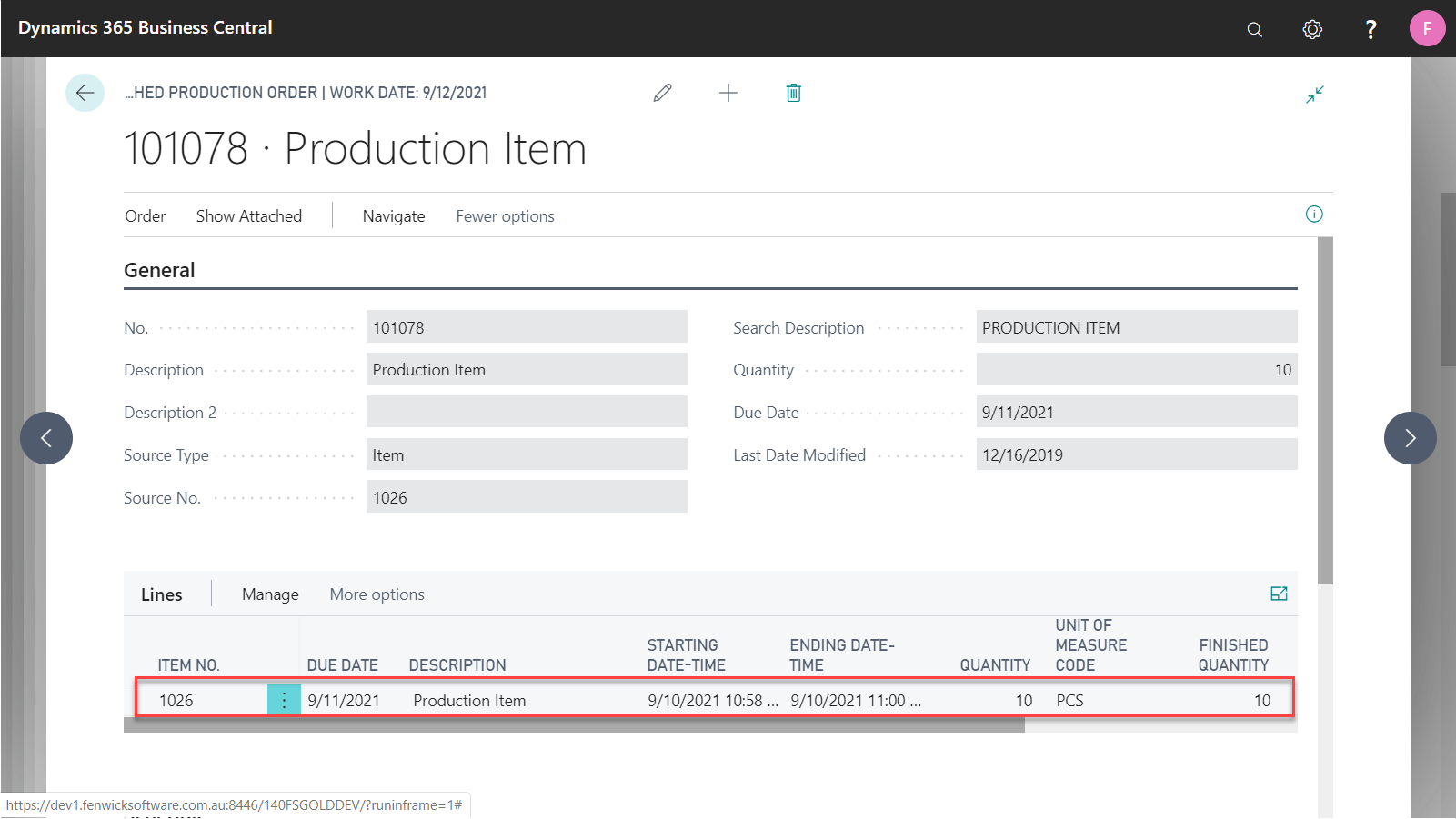The width and height of the screenshot is (1456, 819).
Task: Create new record with plus icon
Action: (728, 93)
